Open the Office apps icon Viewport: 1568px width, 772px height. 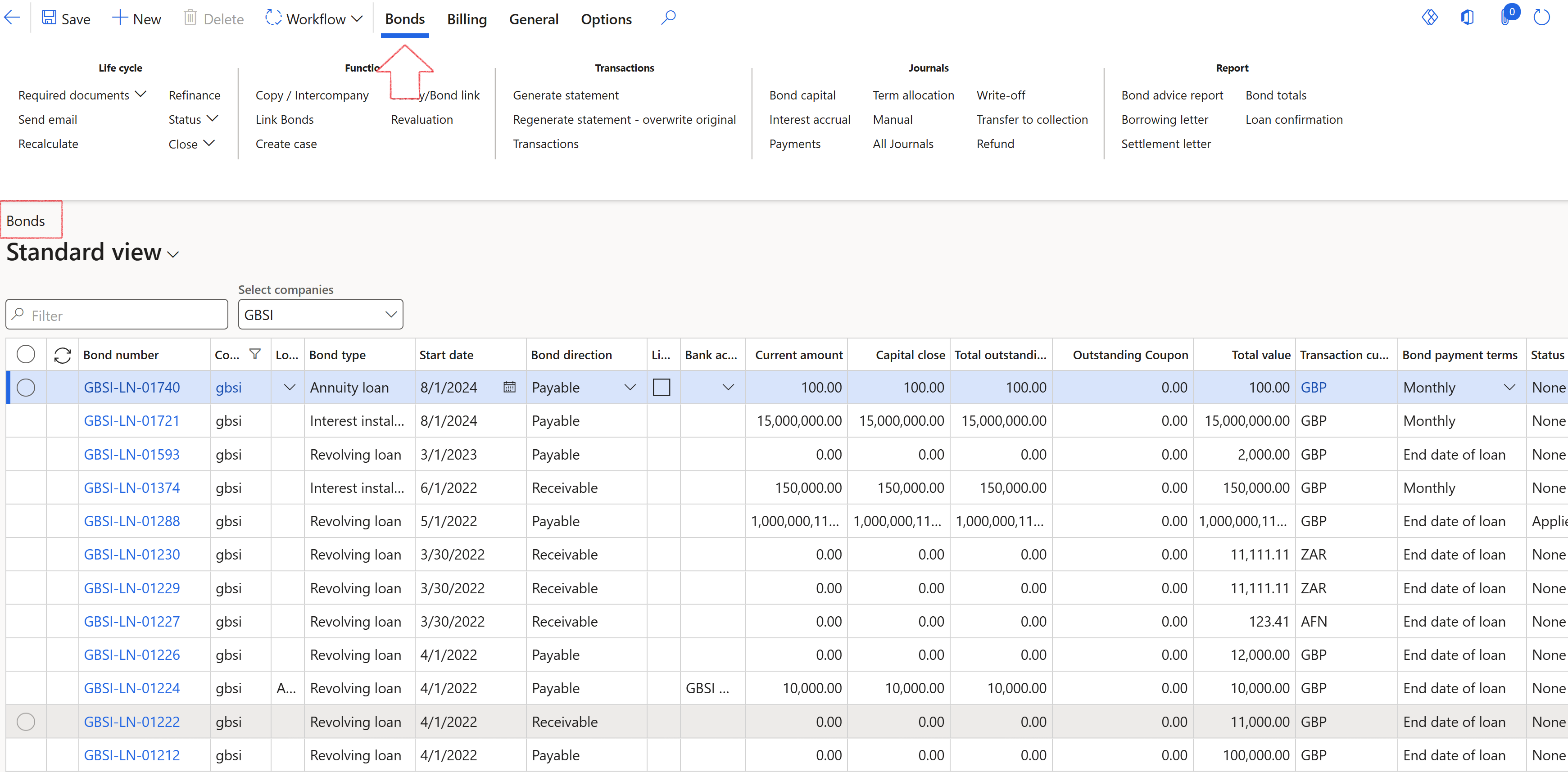(1468, 17)
